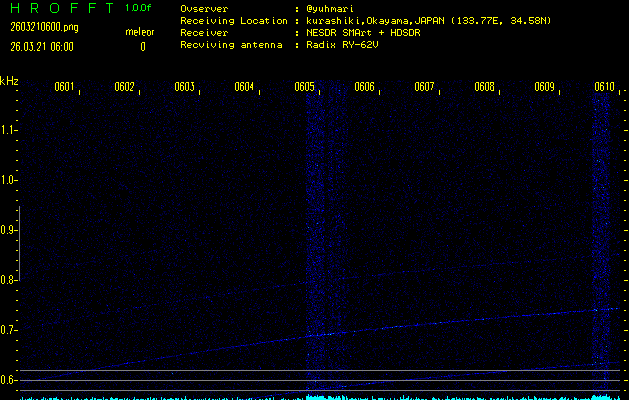
Task: Pick the 0607 time marker
Action: coord(424,87)
